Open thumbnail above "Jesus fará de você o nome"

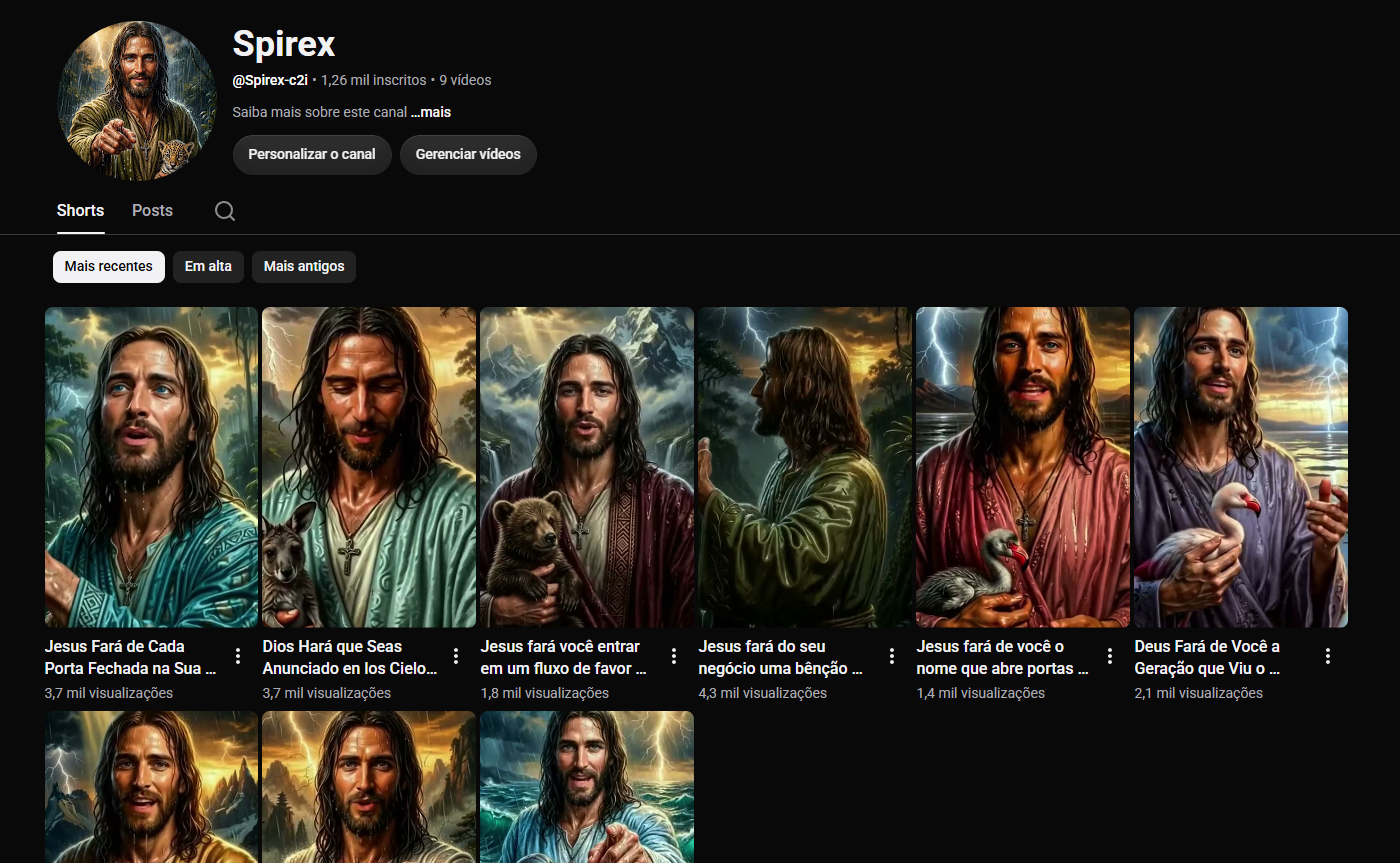coord(1023,467)
